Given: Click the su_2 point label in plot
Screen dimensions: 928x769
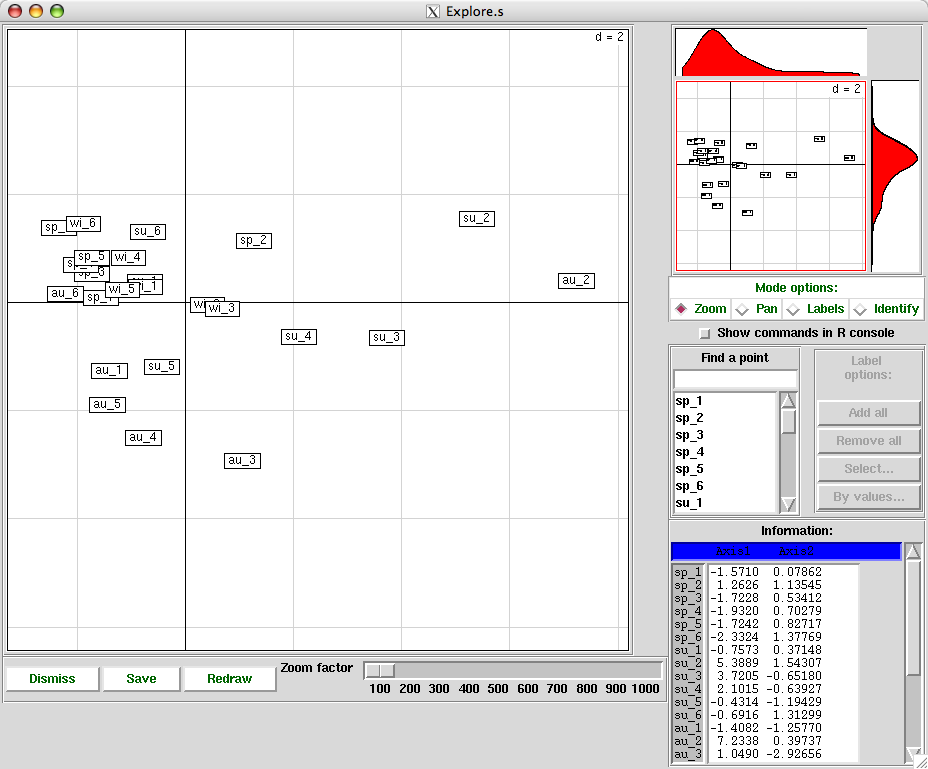Looking at the screenshot, I should [477, 219].
